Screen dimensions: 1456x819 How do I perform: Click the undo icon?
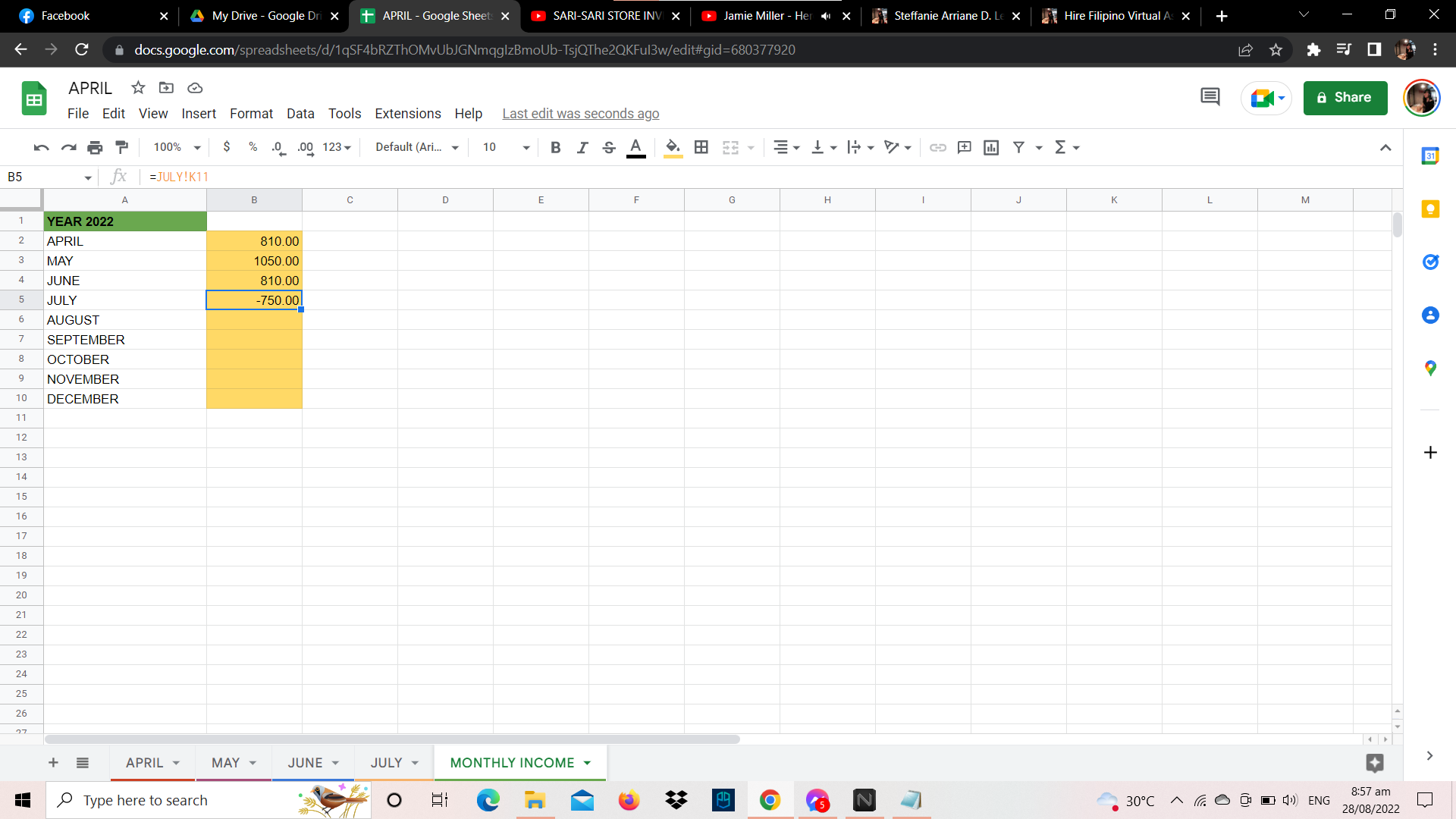pyautogui.click(x=41, y=147)
